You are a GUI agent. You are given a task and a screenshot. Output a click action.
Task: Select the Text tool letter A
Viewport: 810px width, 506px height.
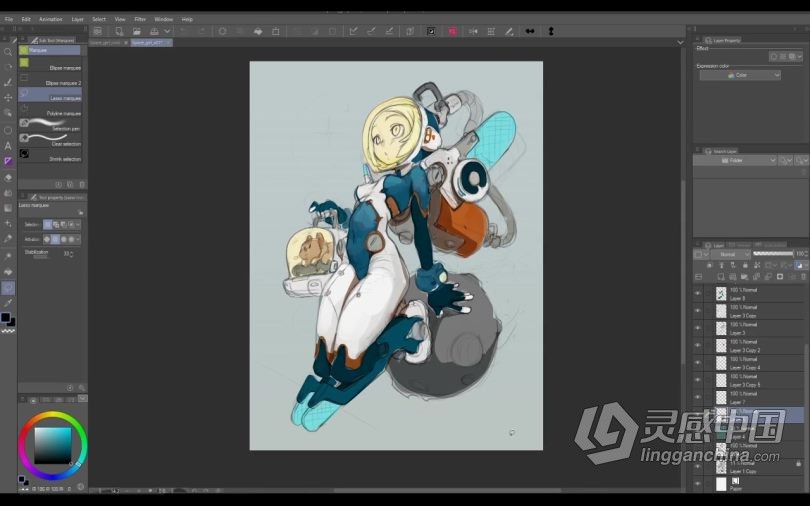(x=8, y=146)
